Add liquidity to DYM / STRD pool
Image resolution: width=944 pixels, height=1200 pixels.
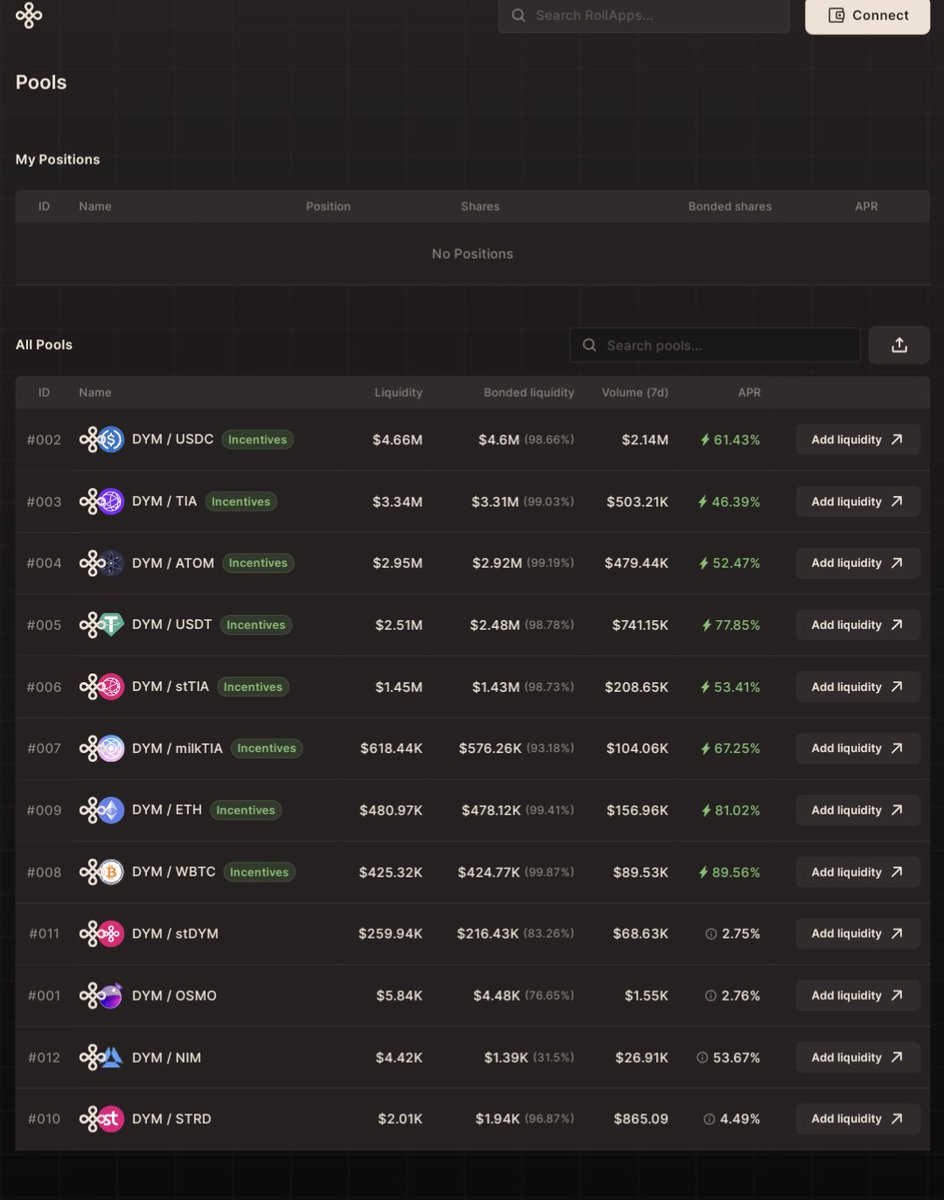(858, 1119)
